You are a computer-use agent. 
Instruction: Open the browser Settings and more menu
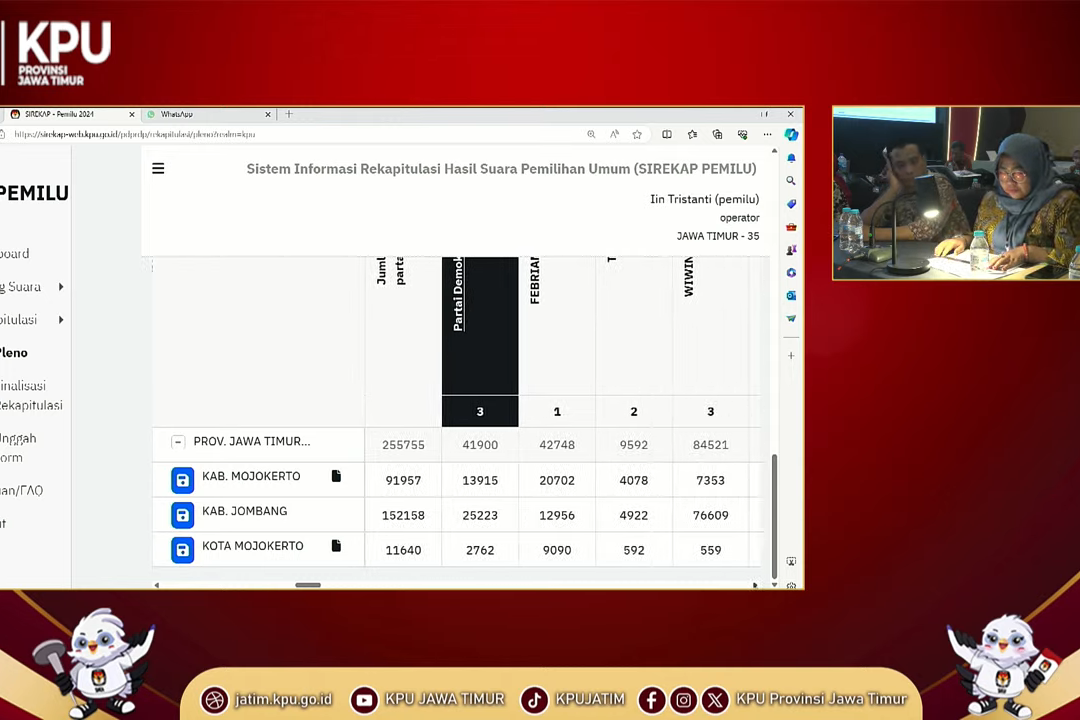click(767, 134)
